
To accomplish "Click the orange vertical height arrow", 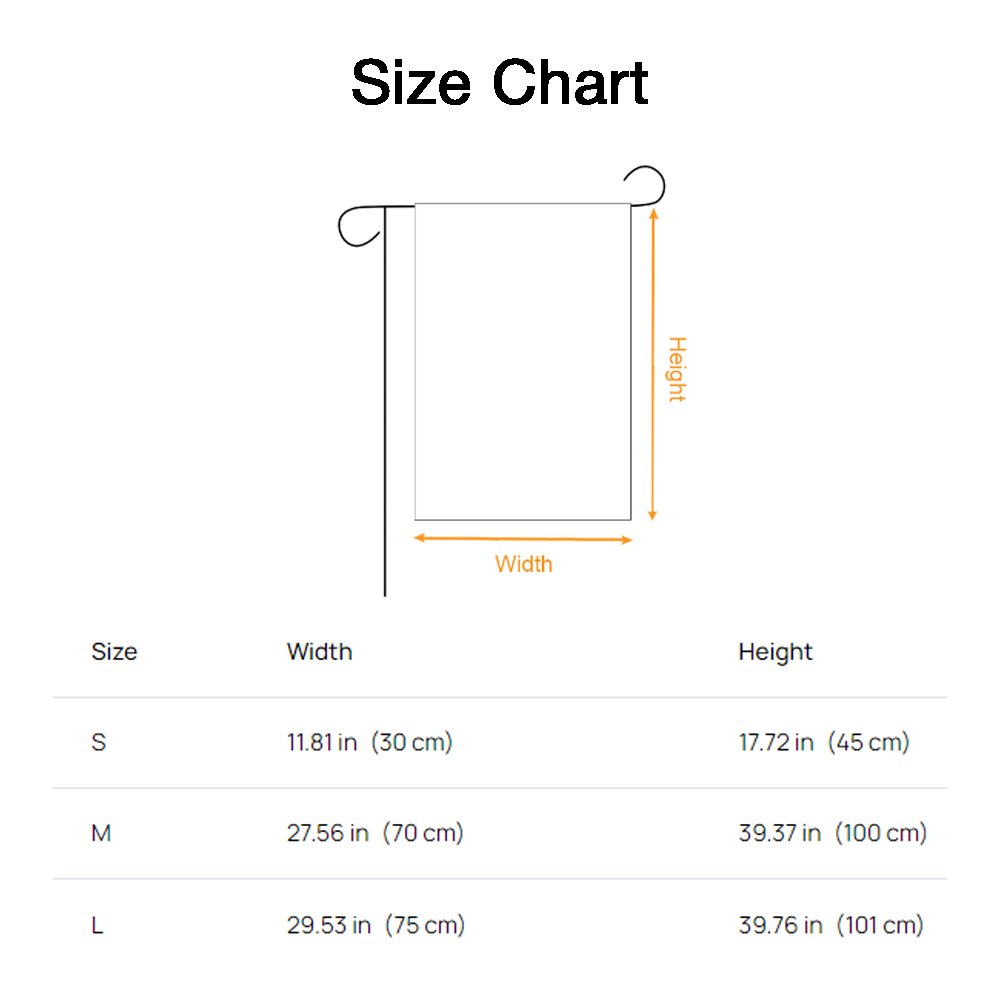I will (653, 363).
